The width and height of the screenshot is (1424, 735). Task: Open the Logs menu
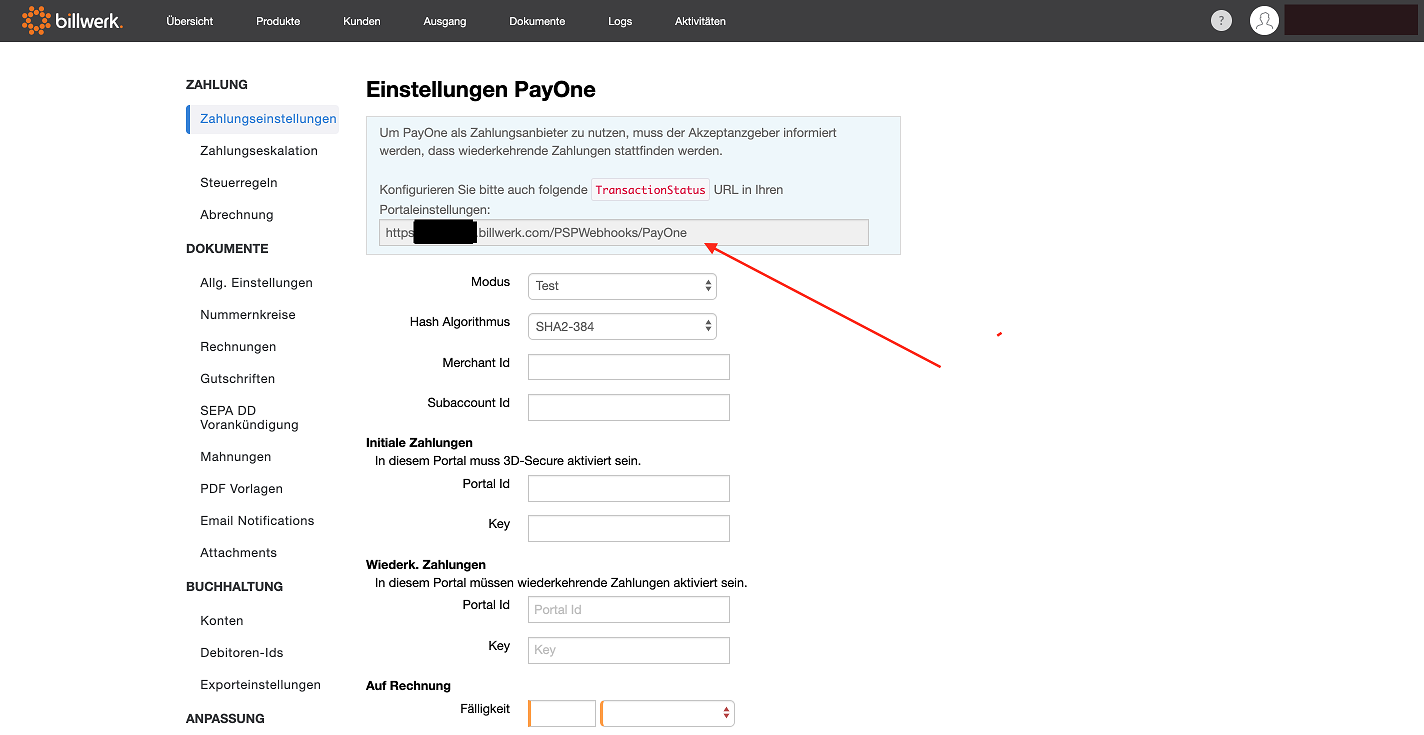click(620, 21)
